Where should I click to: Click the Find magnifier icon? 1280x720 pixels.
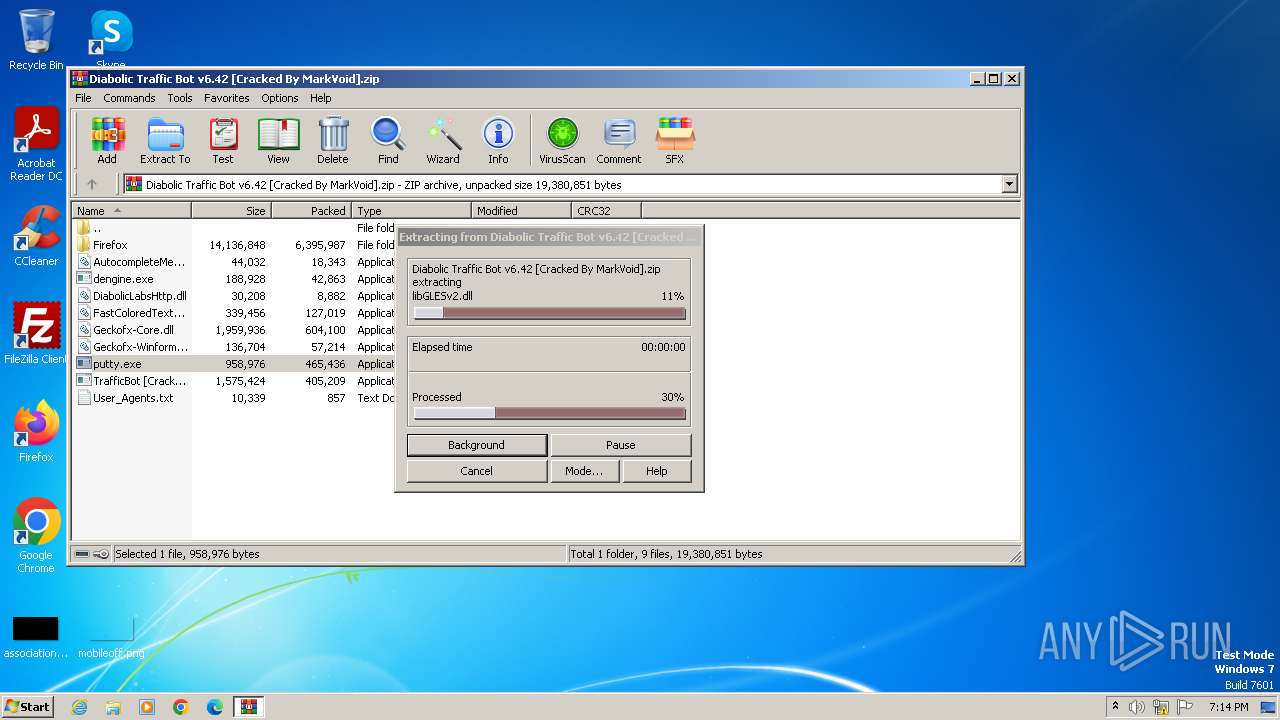pos(388,140)
